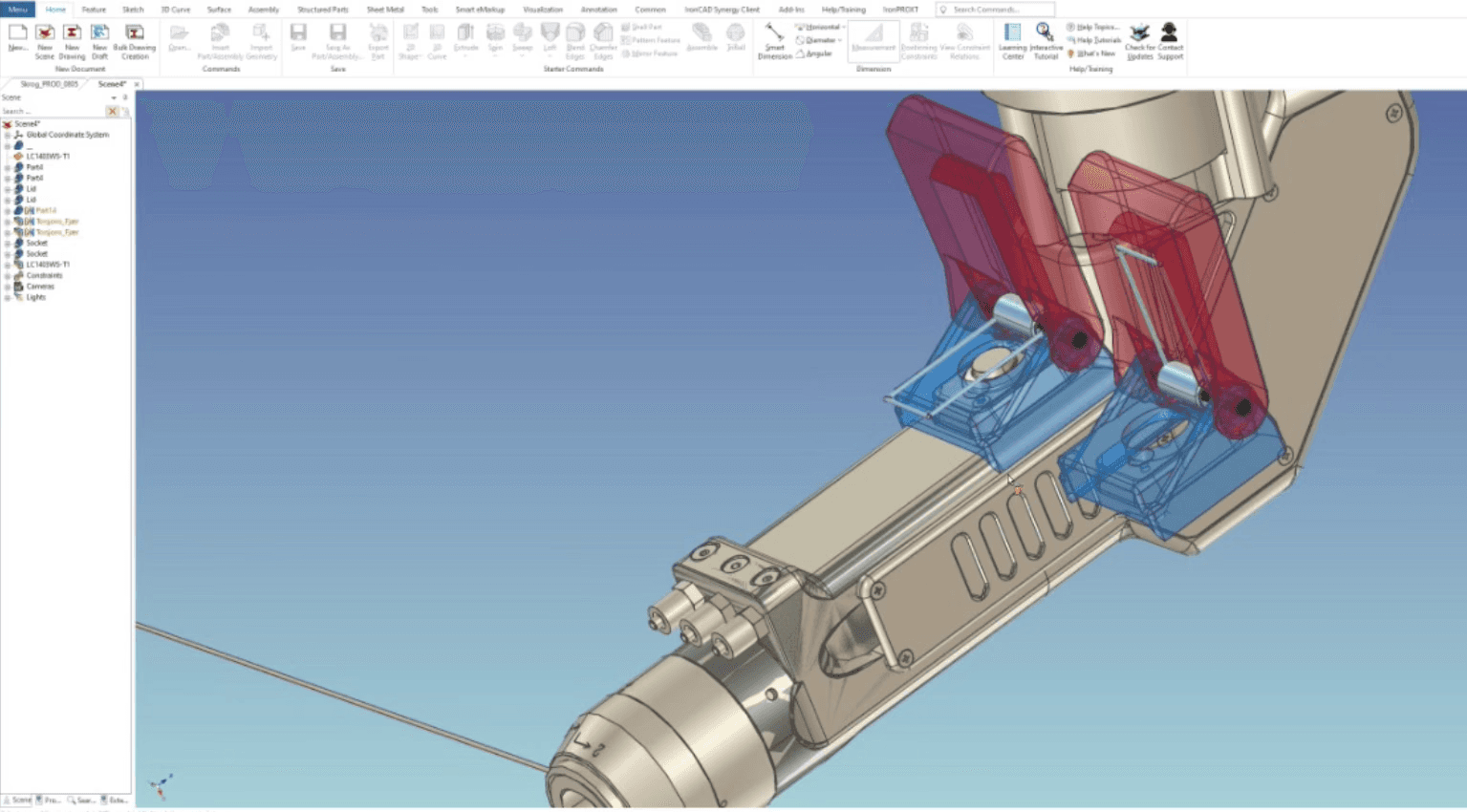Select the Blend Edges tool

pyautogui.click(x=575, y=41)
